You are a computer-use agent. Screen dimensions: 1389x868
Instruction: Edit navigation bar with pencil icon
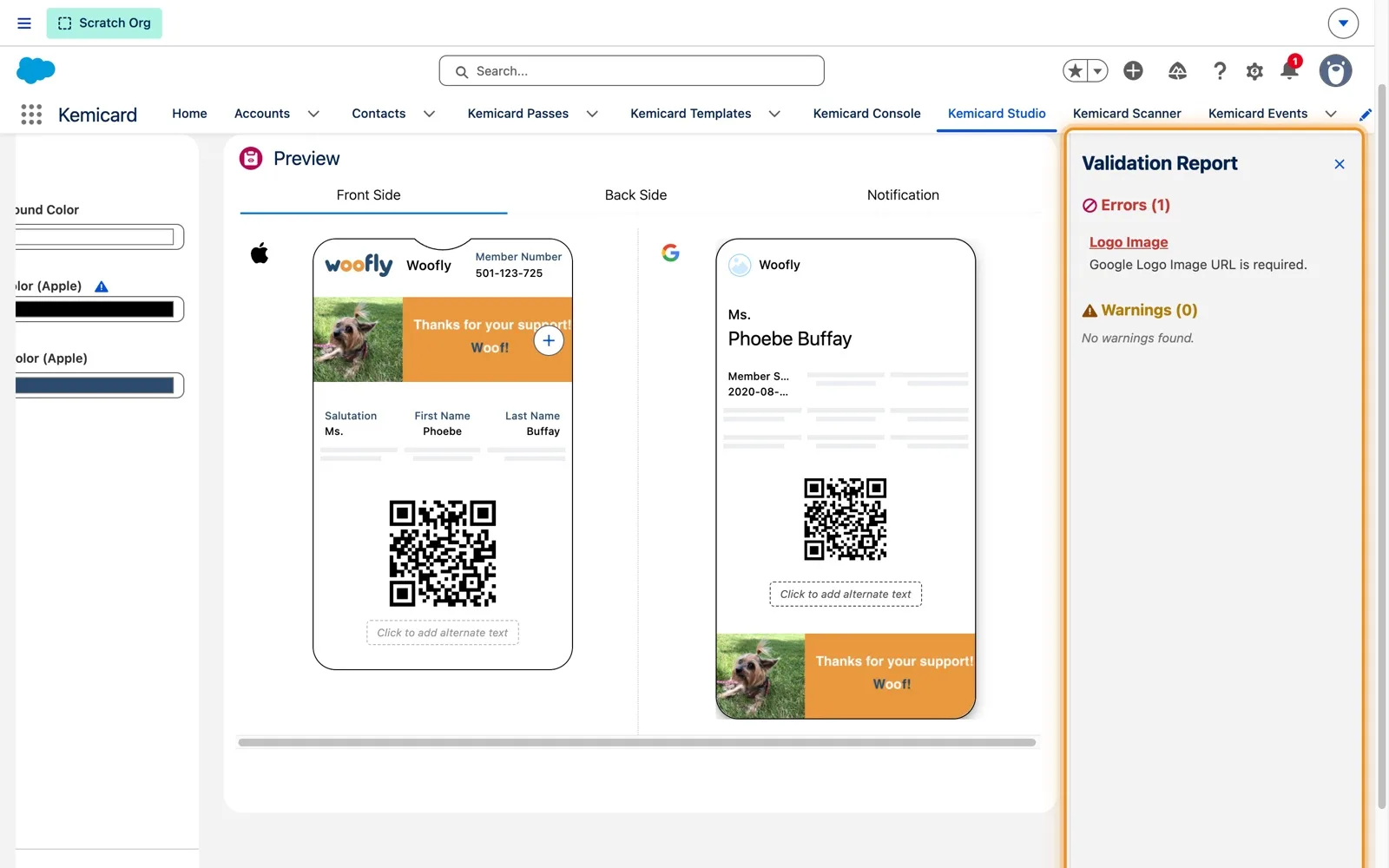click(1366, 114)
